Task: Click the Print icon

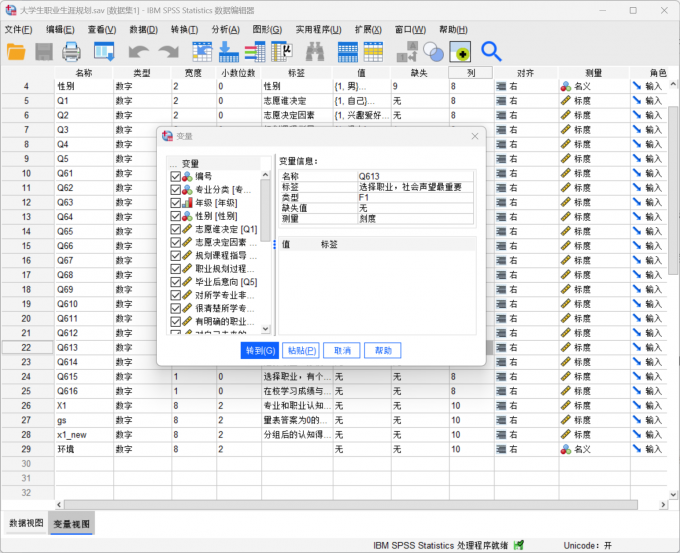Action: (x=71, y=52)
